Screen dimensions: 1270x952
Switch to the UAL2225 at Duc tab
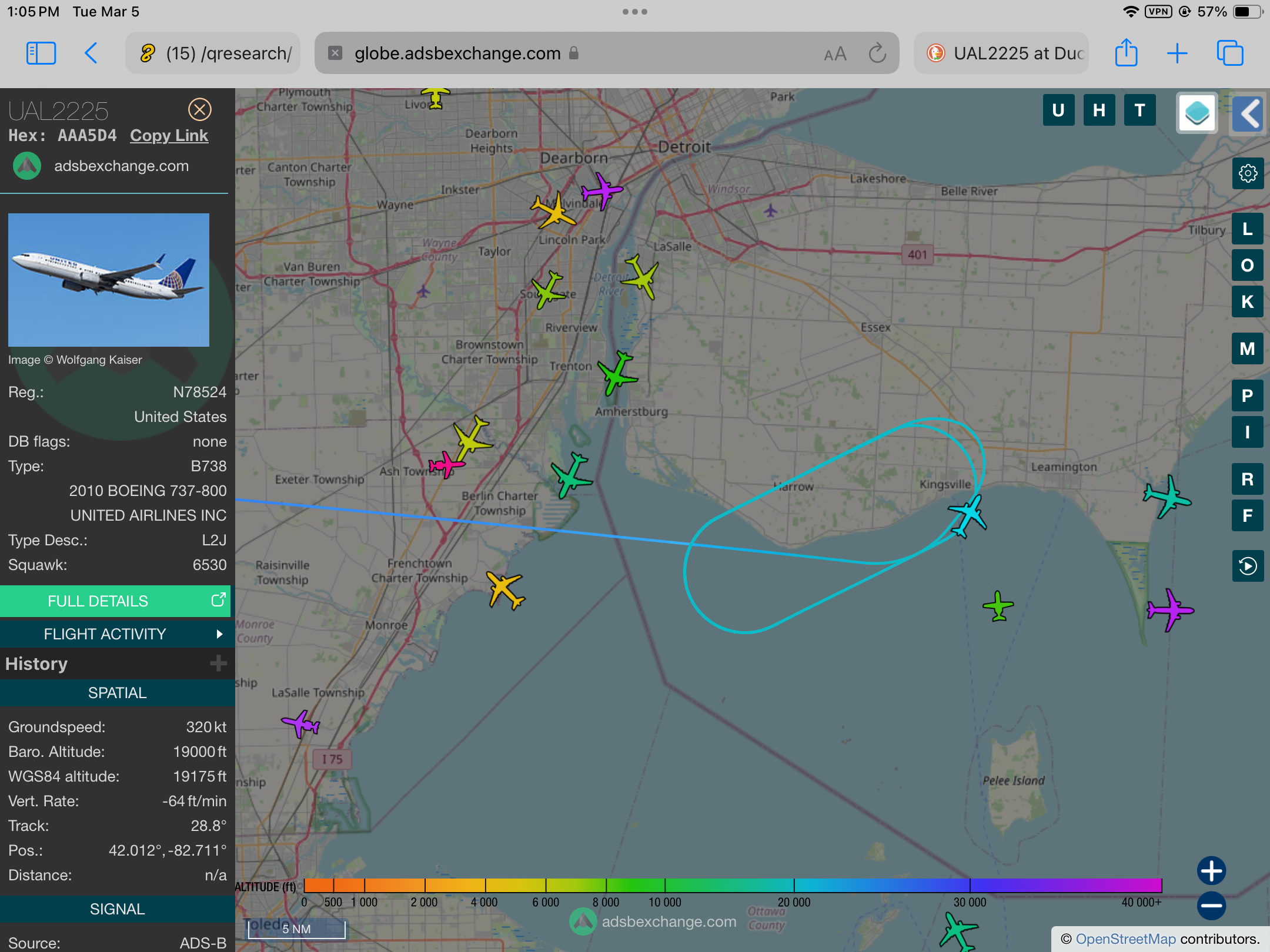(1001, 53)
